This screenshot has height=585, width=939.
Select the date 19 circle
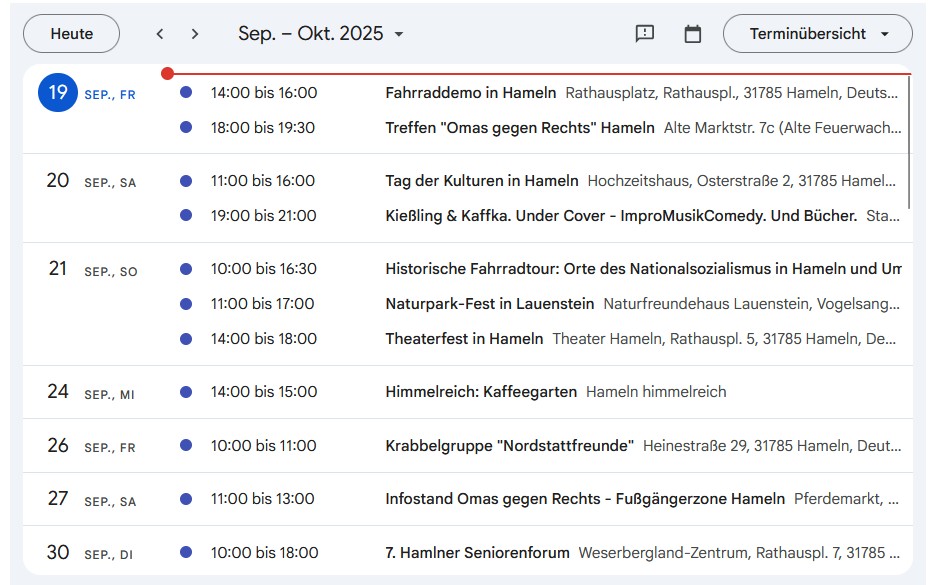[58, 93]
